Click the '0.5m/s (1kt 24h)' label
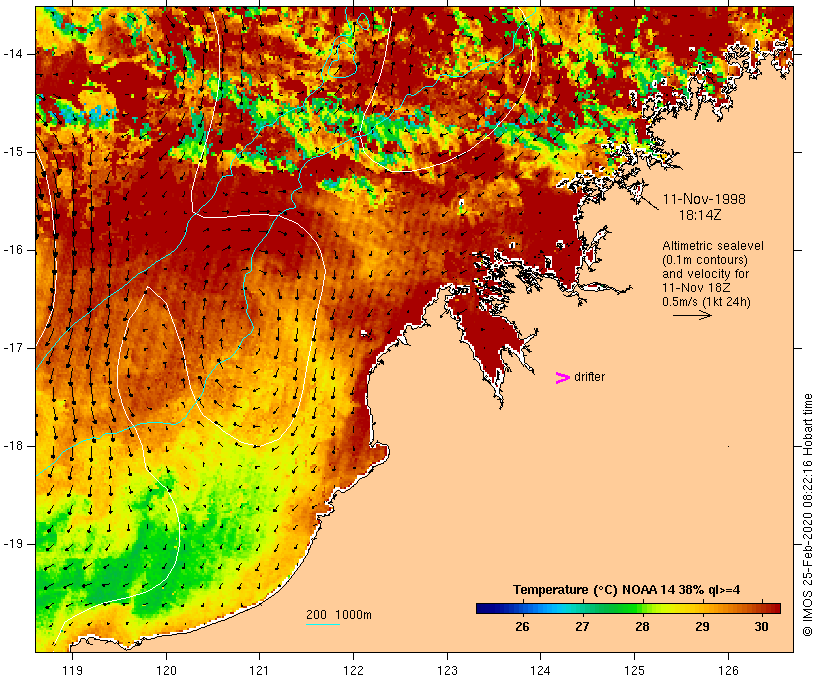Viewport: 820px width, 680px height. pos(706,302)
